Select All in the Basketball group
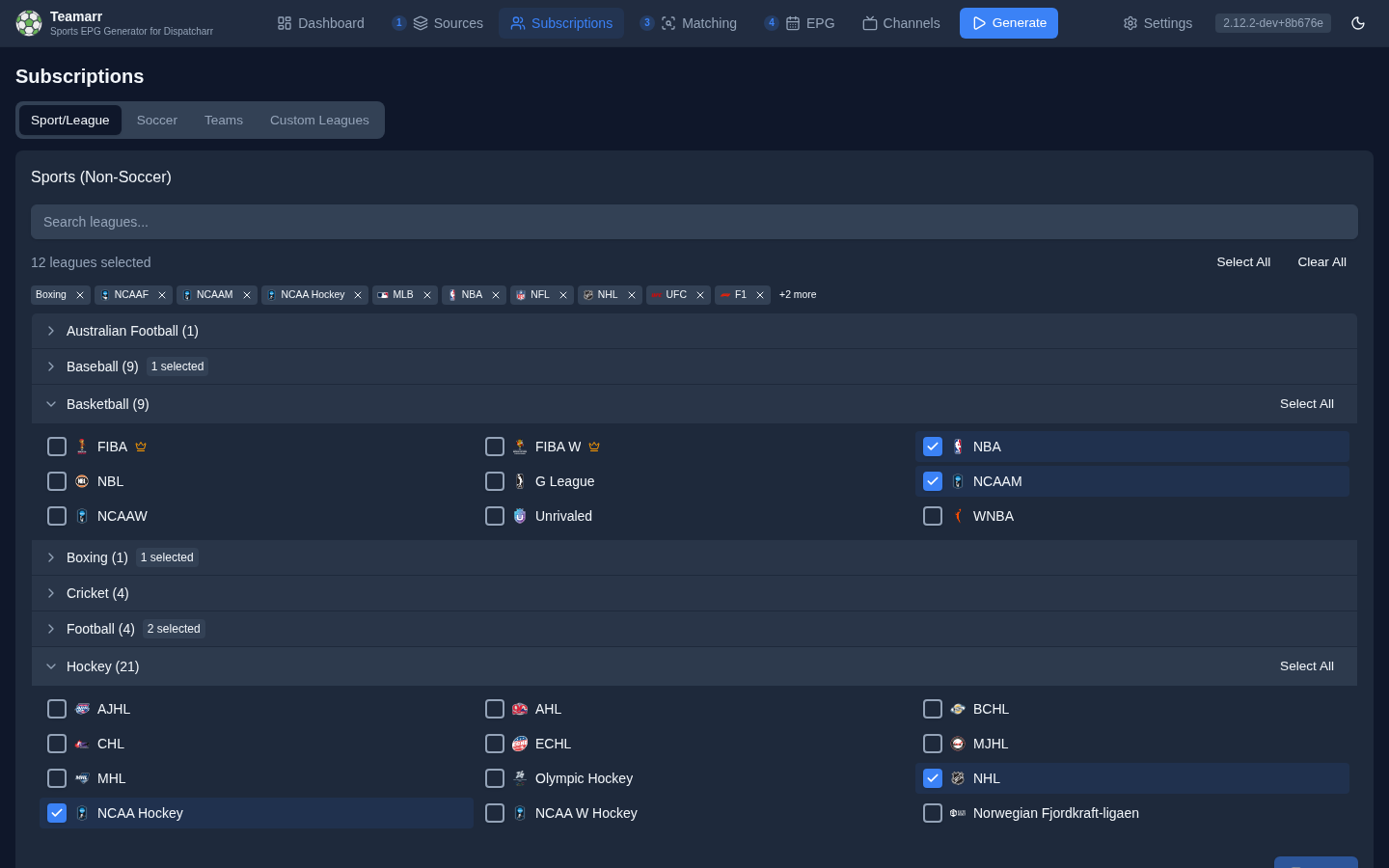The height and width of the screenshot is (868, 1389). click(1306, 404)
